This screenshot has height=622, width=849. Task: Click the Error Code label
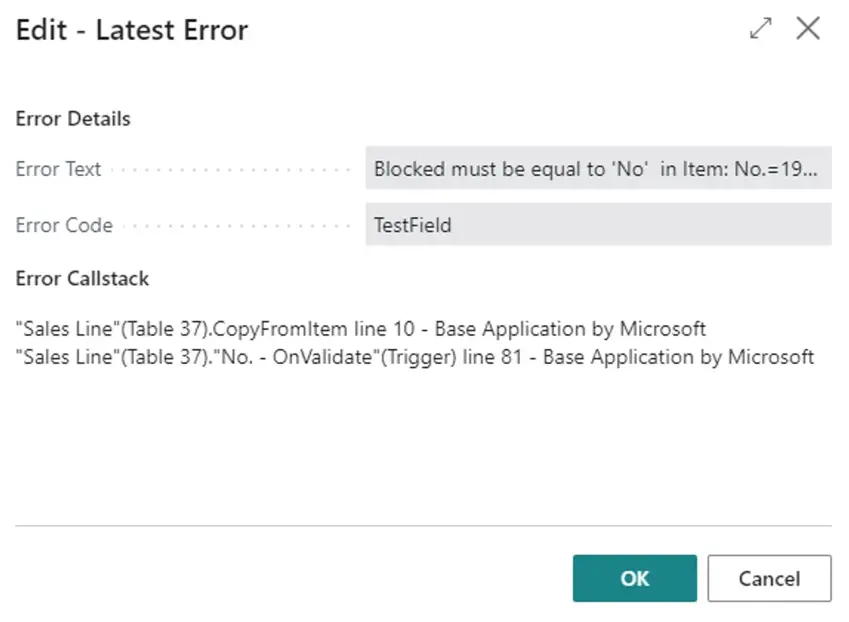[61, 225]
